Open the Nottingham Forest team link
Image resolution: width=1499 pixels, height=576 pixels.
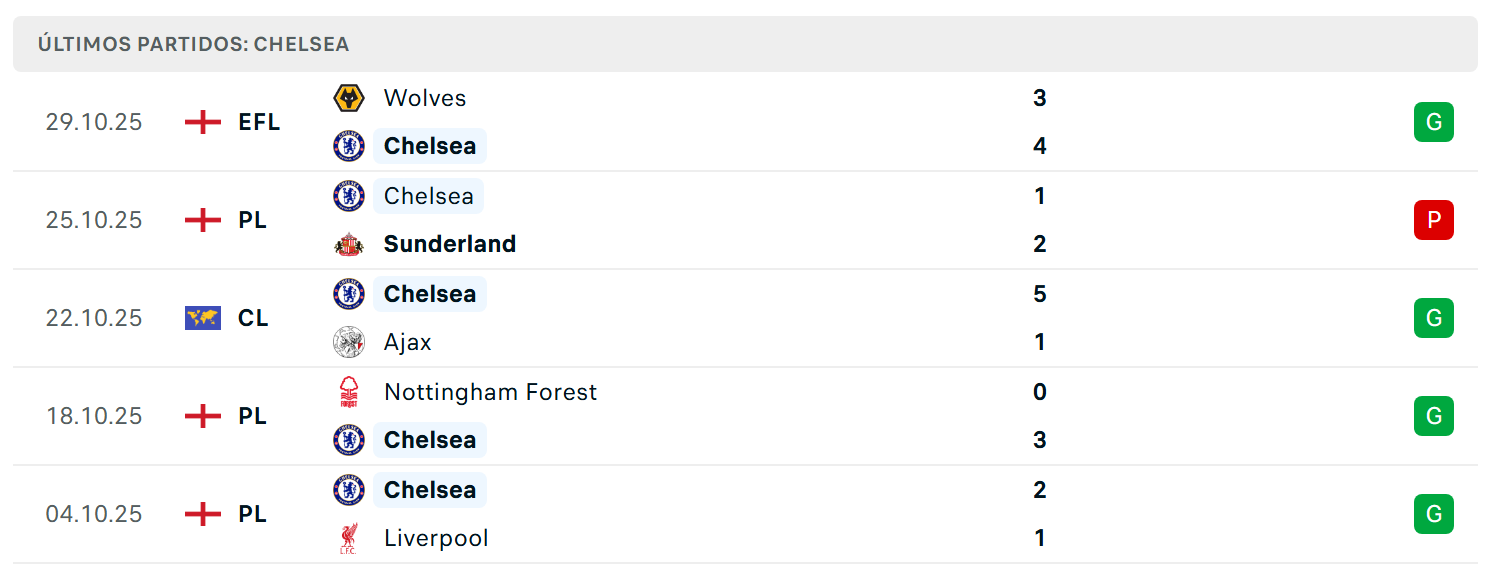tap(490, 392)
